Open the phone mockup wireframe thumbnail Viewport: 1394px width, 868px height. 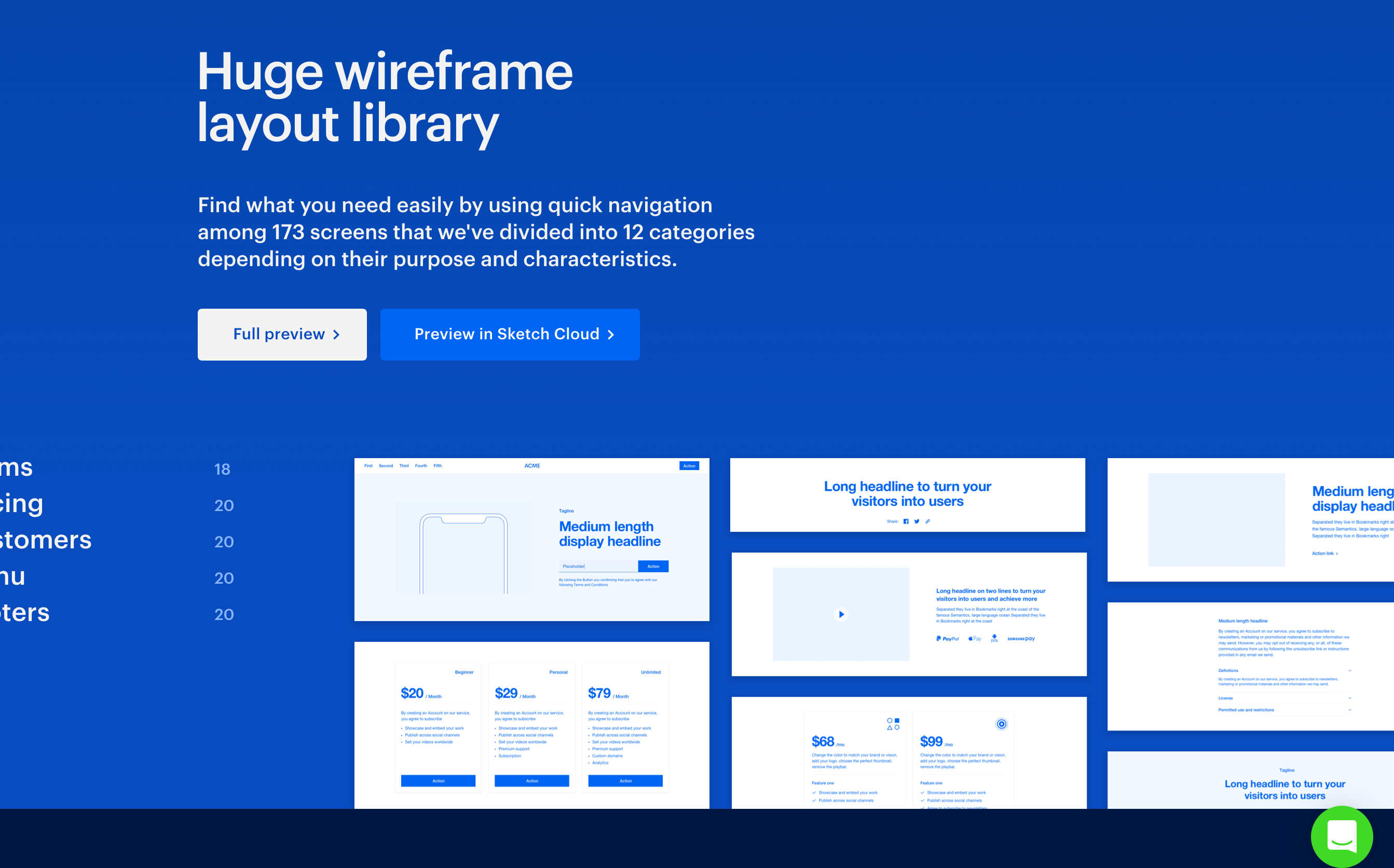[x=531, y=540]
